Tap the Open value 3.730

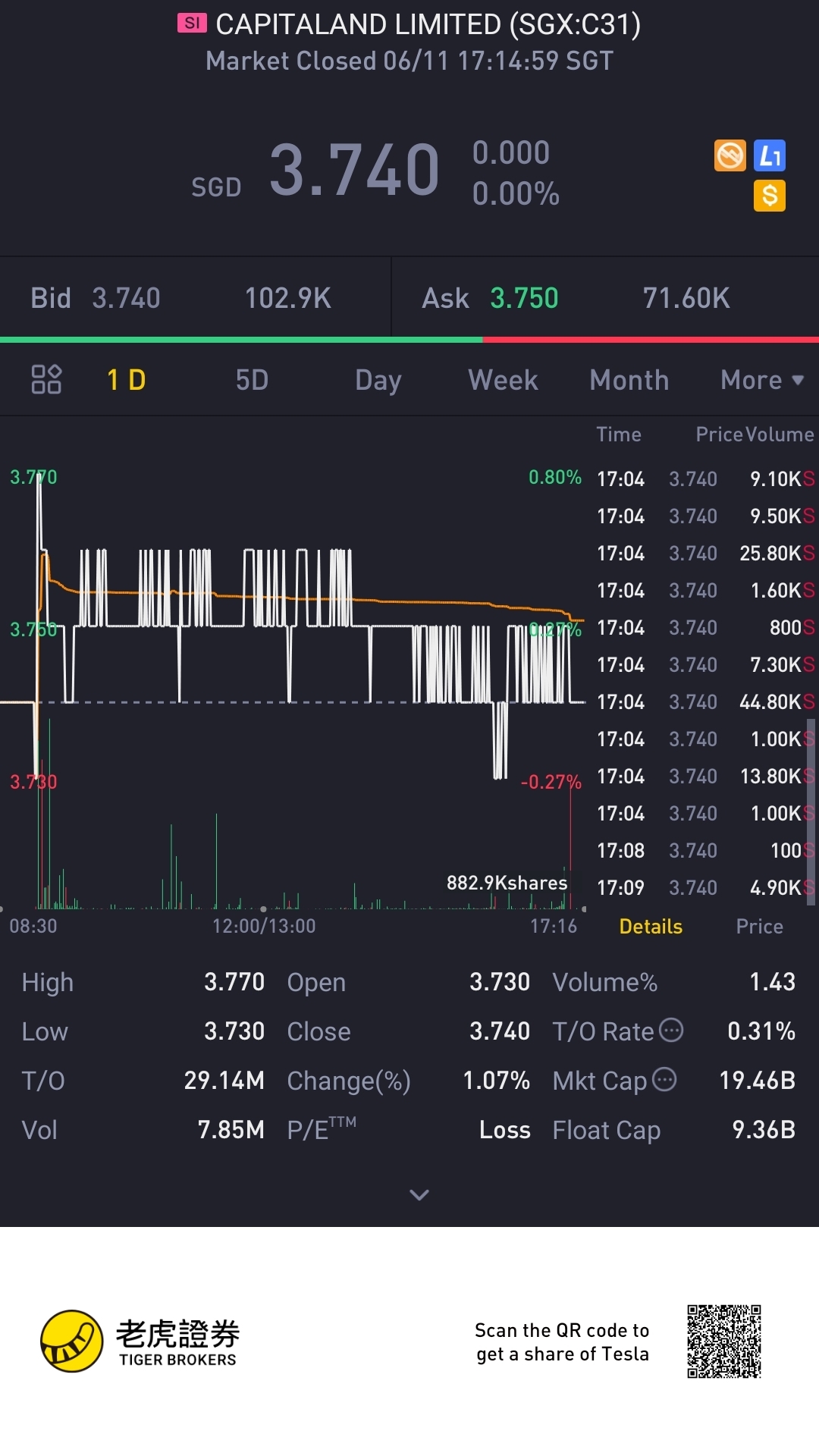[x=500, y=982]
